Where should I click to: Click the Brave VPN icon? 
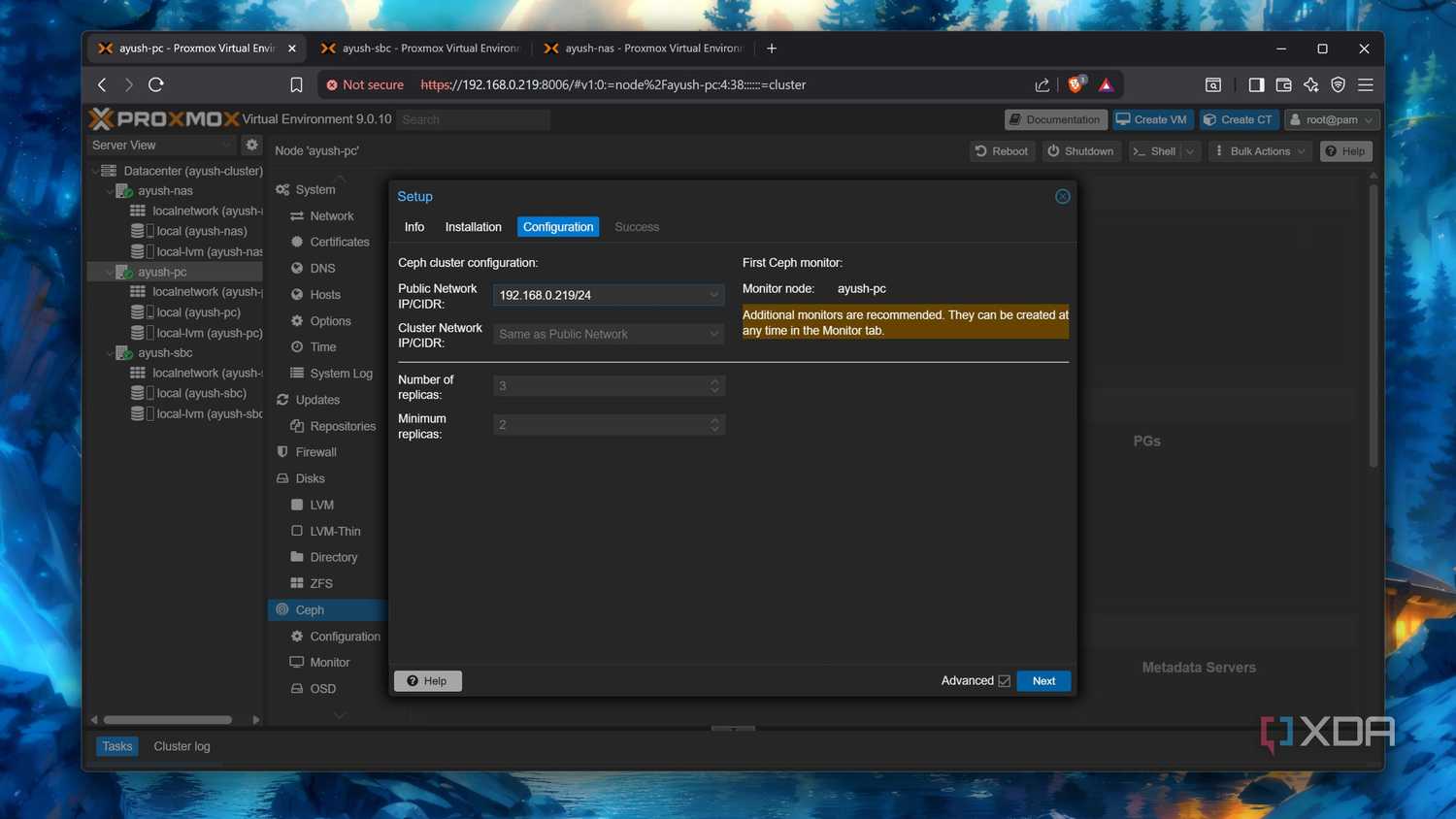[1339, 84]
